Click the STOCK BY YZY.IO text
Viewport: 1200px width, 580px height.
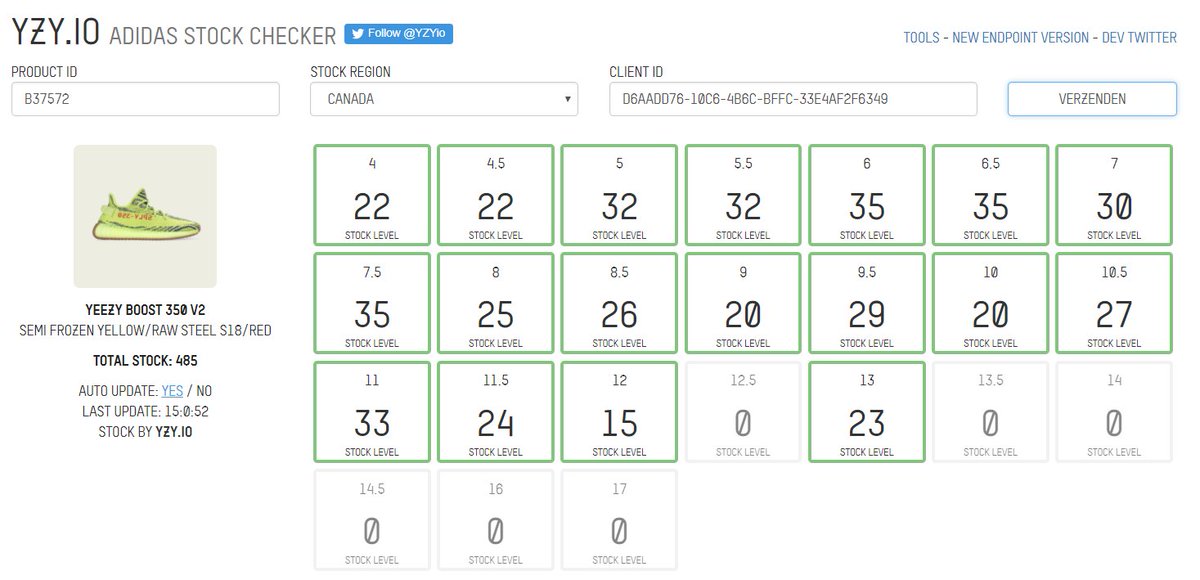[145, 431]
